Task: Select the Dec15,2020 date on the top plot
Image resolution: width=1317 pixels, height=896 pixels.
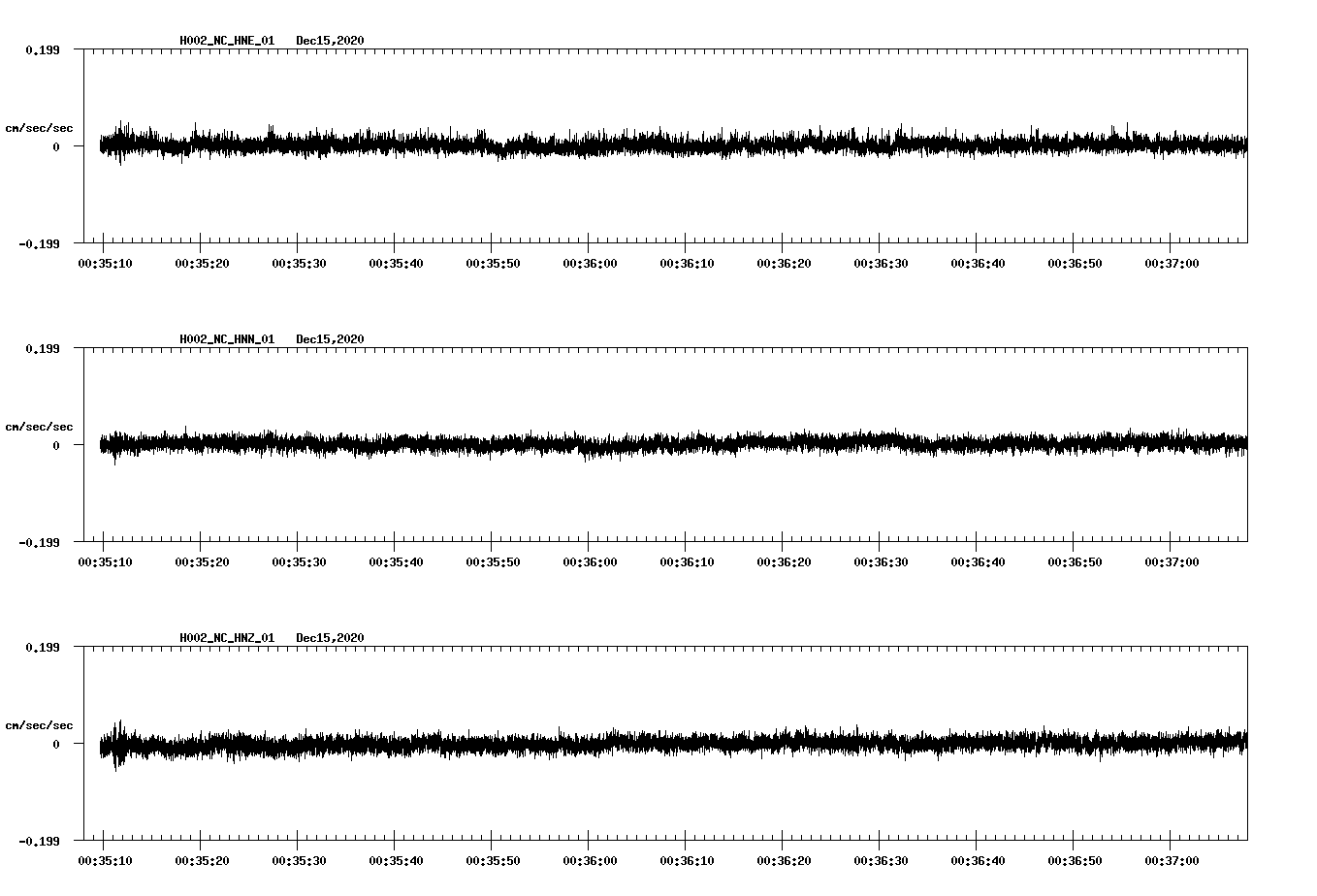Action: [x=331, y=40]
